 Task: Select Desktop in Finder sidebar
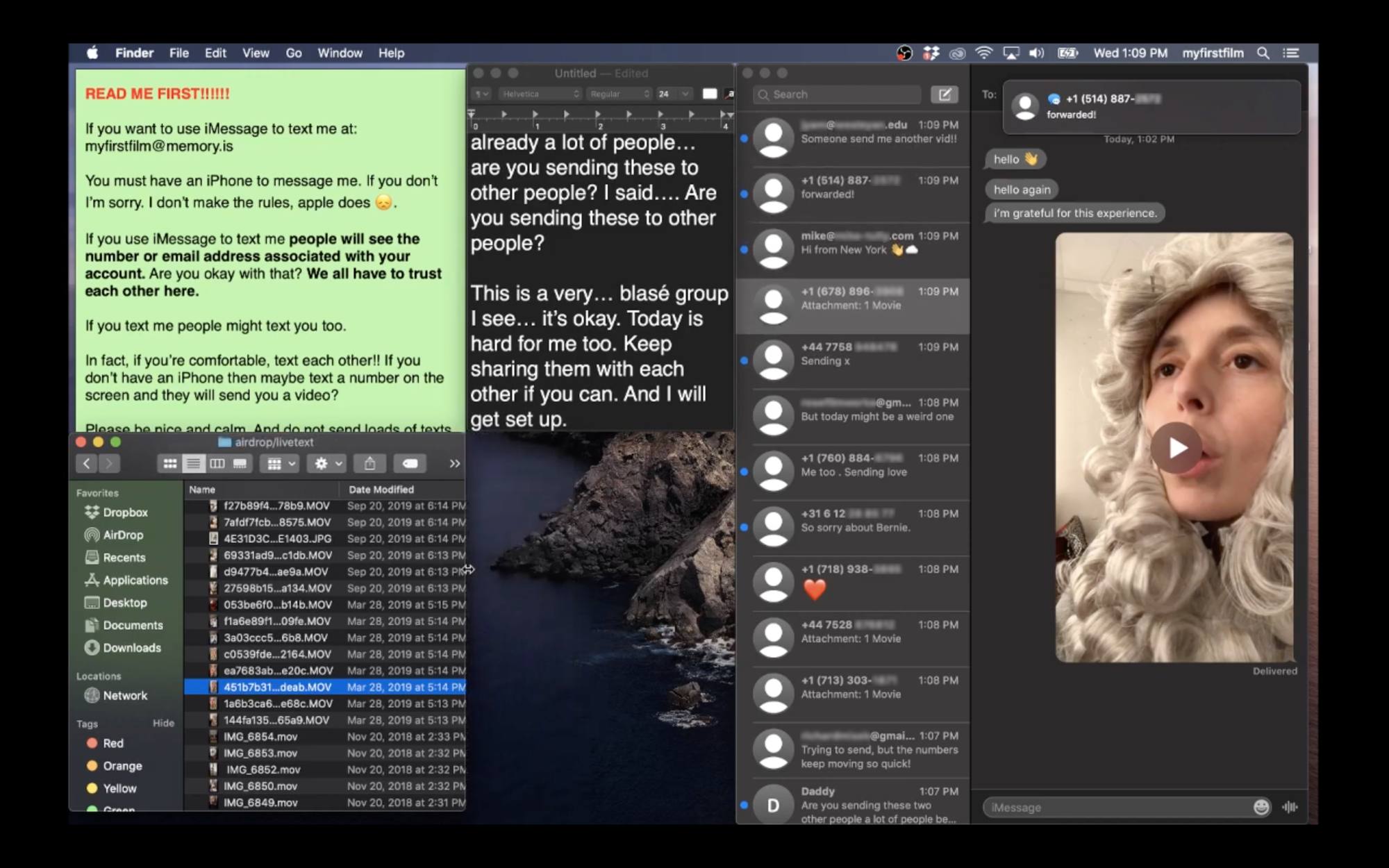tap(115, 602)
